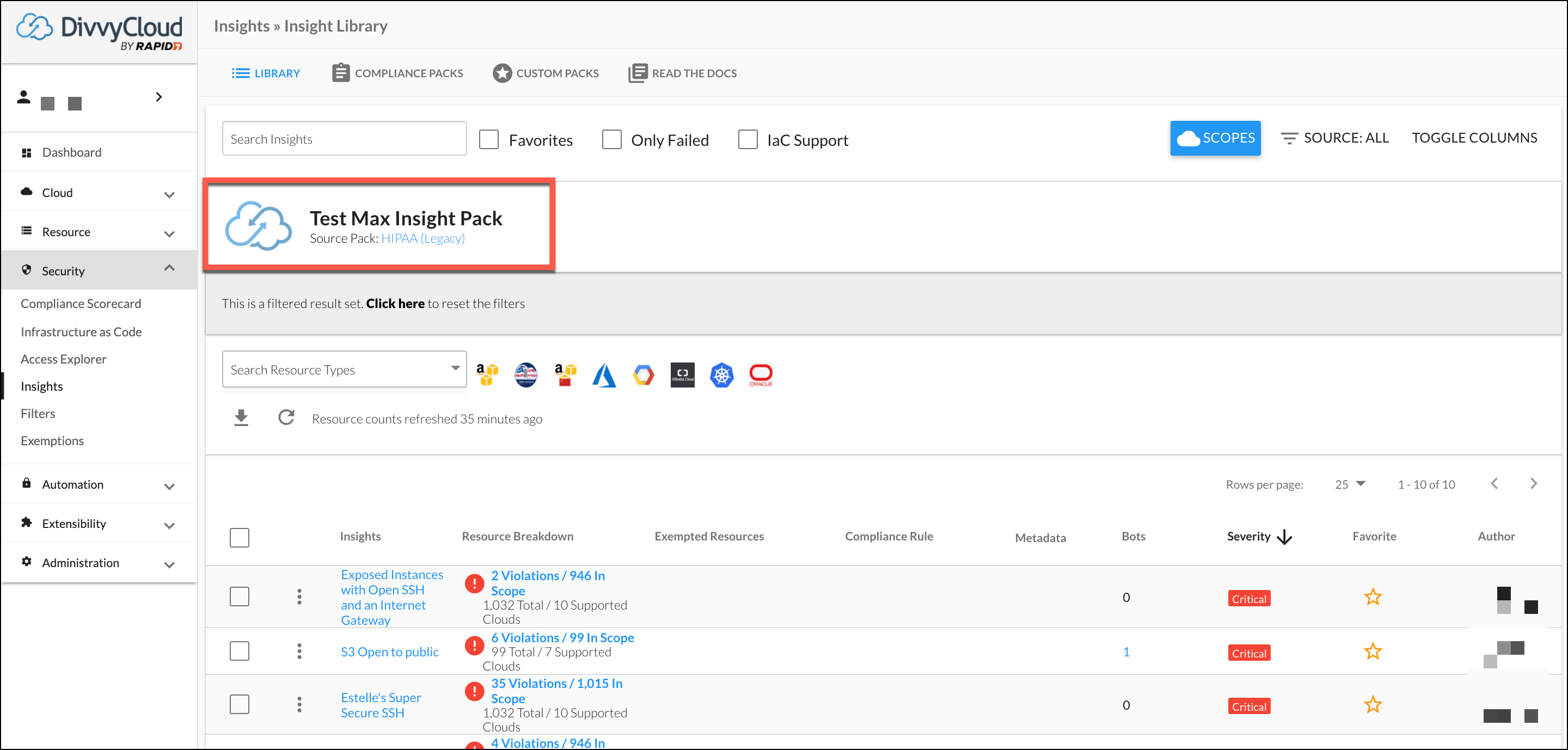The height and width of the screenshot is (750, 1568).
Task: Sort by the Resource Breakdown column
Action: coord(517,537)
